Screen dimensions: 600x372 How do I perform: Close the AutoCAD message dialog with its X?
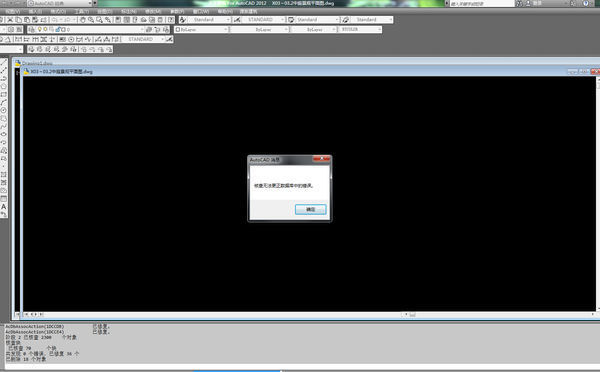pyautogui.click(x=321, y=159)
